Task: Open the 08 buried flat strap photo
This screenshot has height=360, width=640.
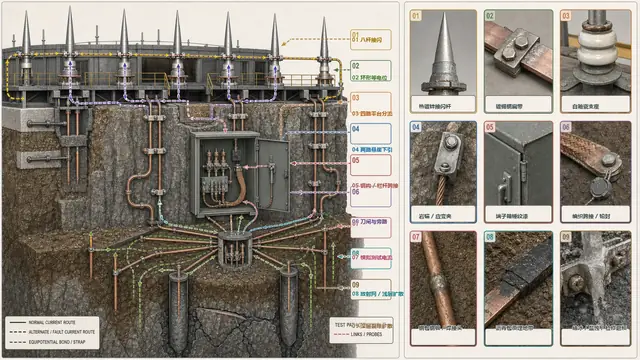Action: pyautogui.click(x=518, y=280)
